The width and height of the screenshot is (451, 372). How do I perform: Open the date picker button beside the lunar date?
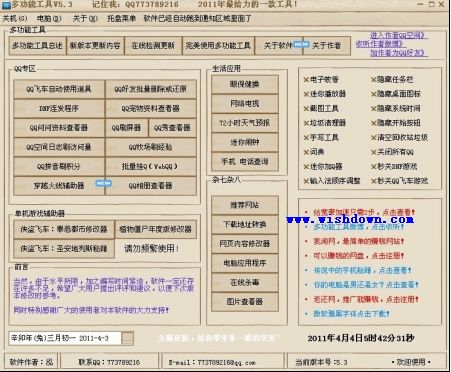coord(127,338)
